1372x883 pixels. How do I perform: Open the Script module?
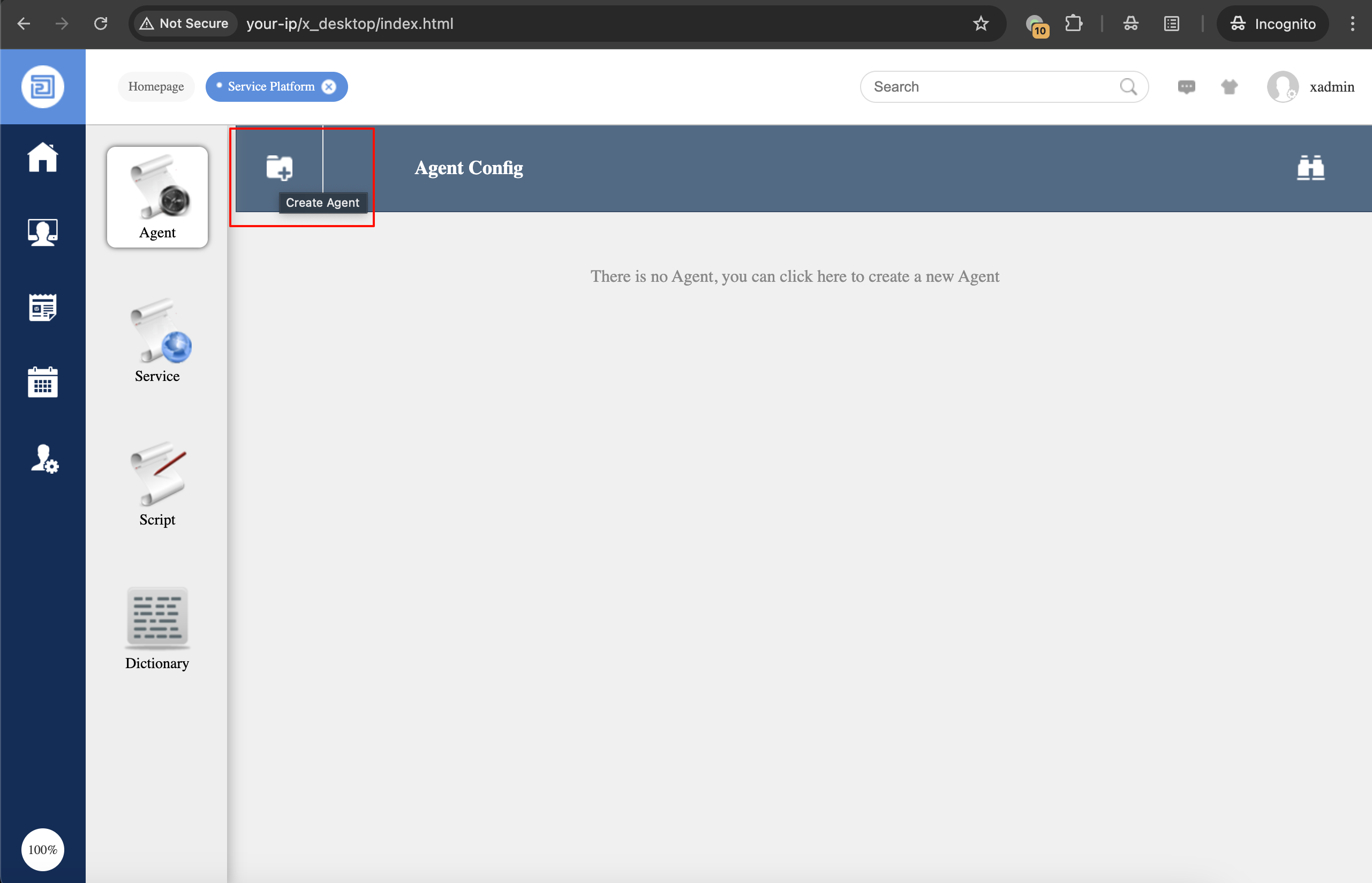click(x=157, y=483)
